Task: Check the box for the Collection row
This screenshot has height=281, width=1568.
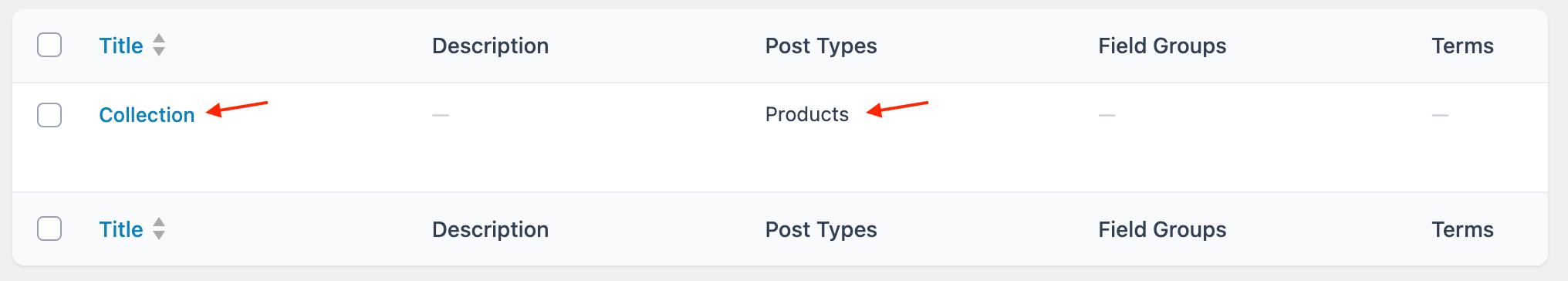Action: pyautogui.click(x=49, y=115)
